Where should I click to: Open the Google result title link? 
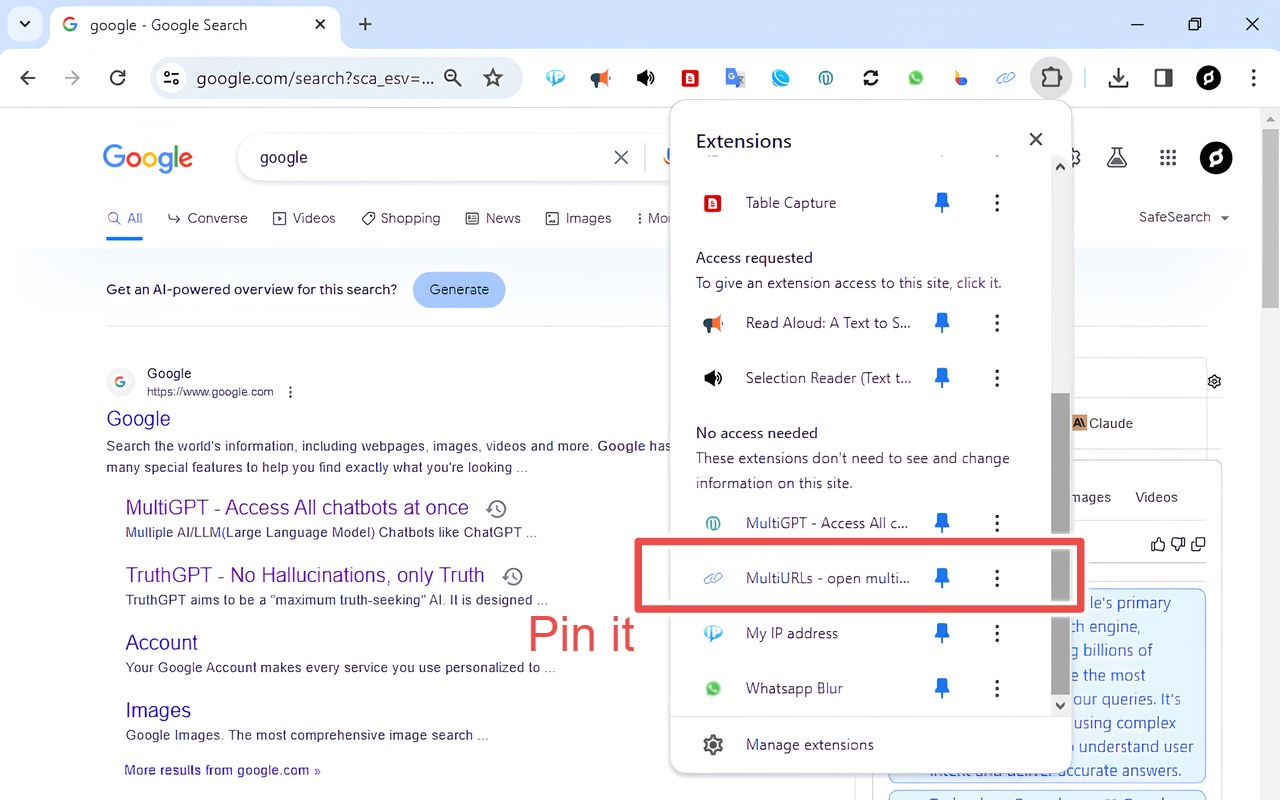pyautogui.click(x=138, y=419)
